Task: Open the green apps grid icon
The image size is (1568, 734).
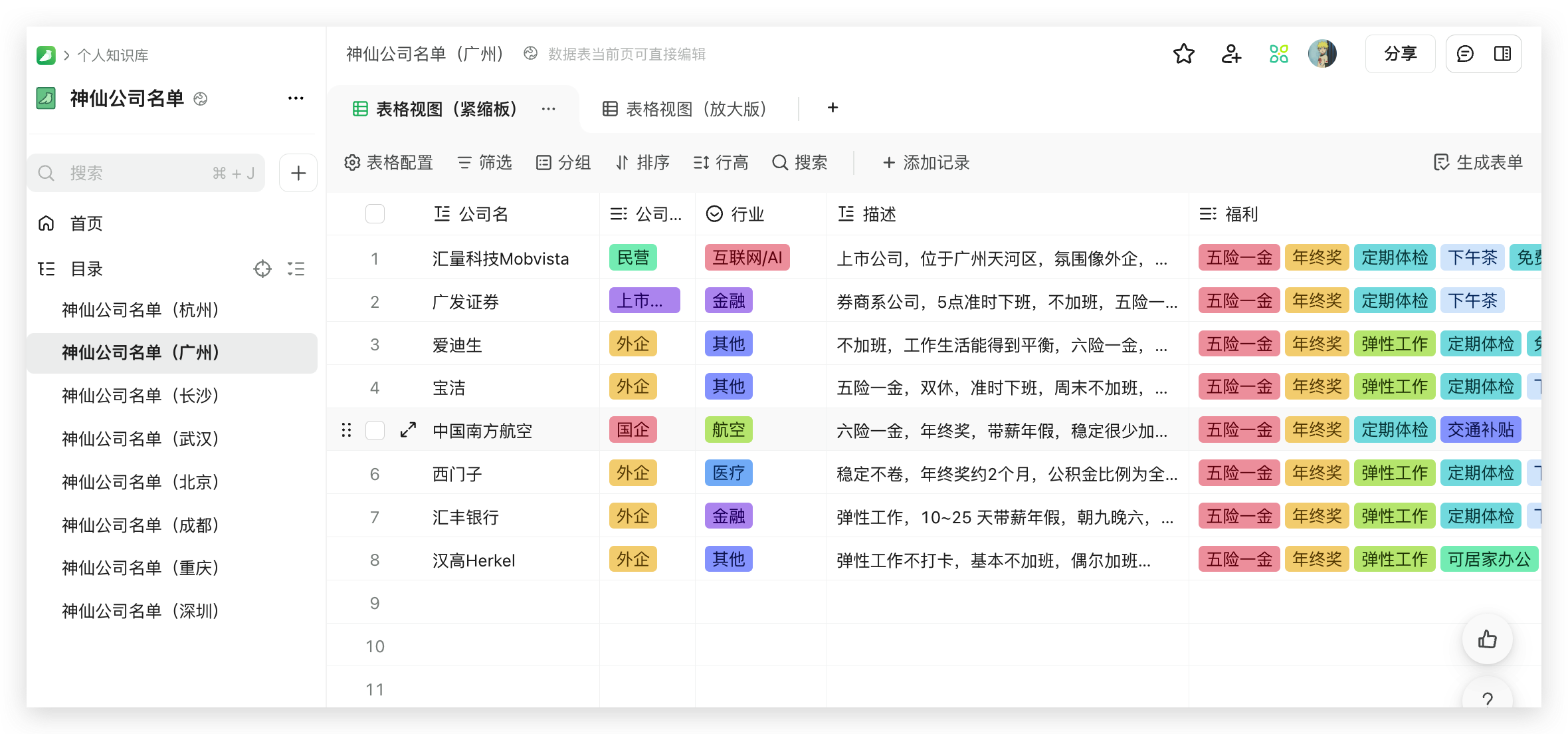Action: click(x=1278, y=54)
